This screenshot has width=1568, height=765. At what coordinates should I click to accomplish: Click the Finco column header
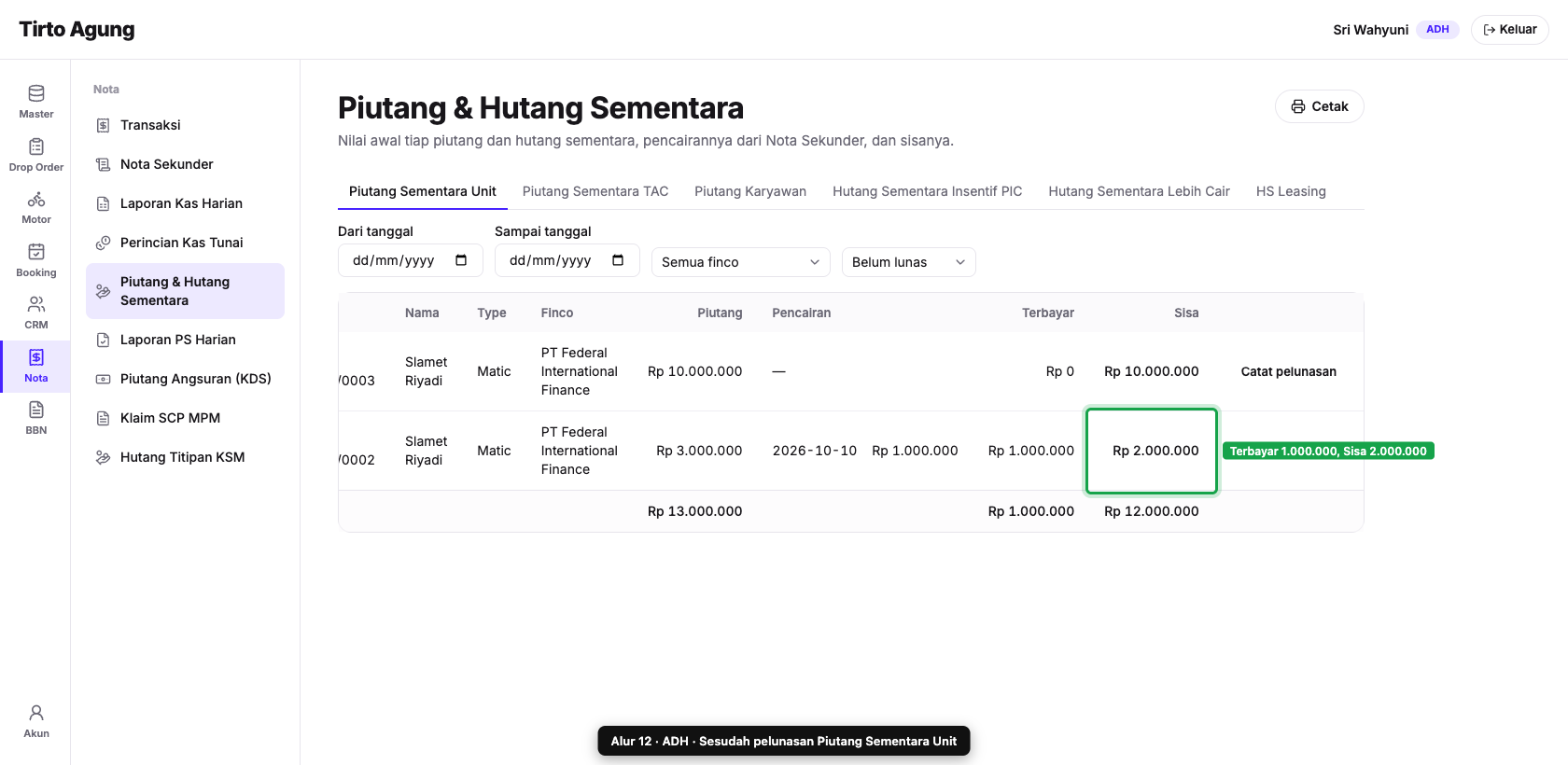pos(557,313)
